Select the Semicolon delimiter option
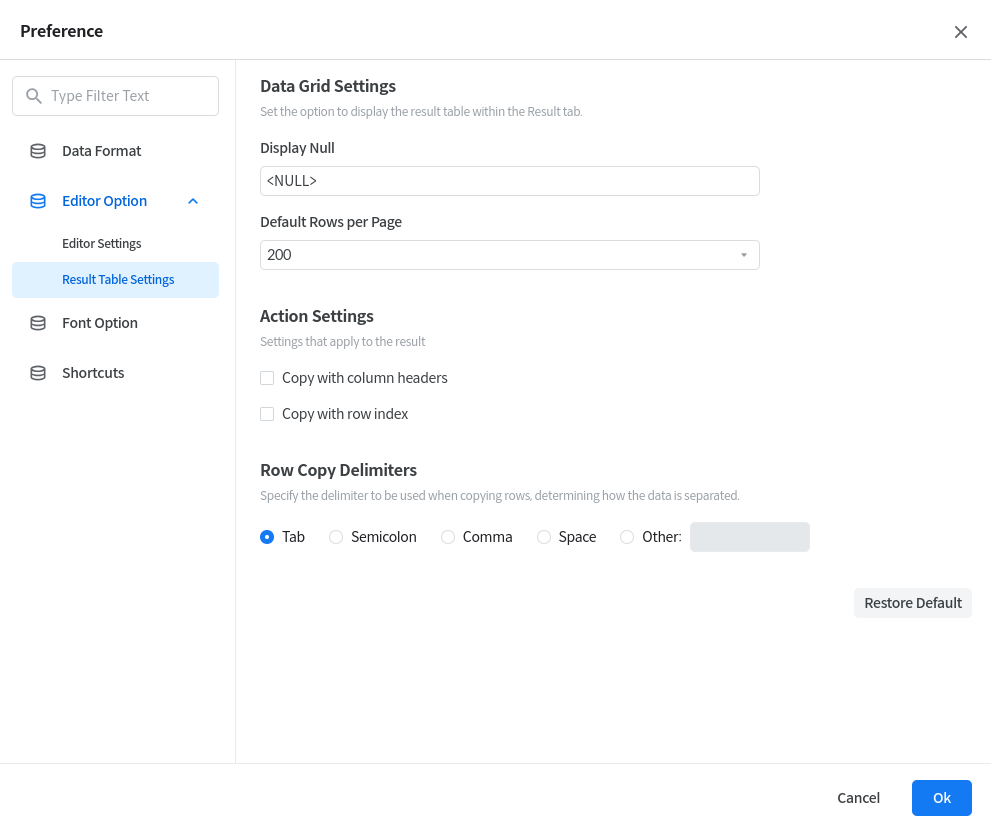 [336, 537]
